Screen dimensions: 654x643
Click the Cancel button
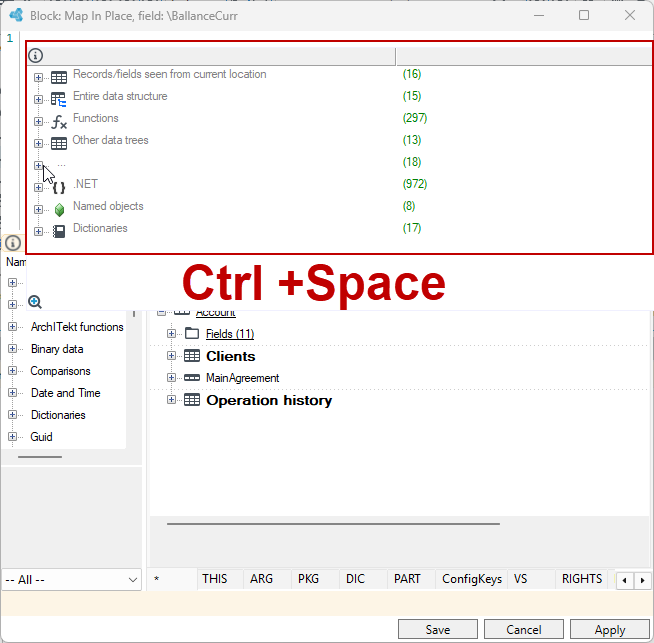(x=523, y=629)
